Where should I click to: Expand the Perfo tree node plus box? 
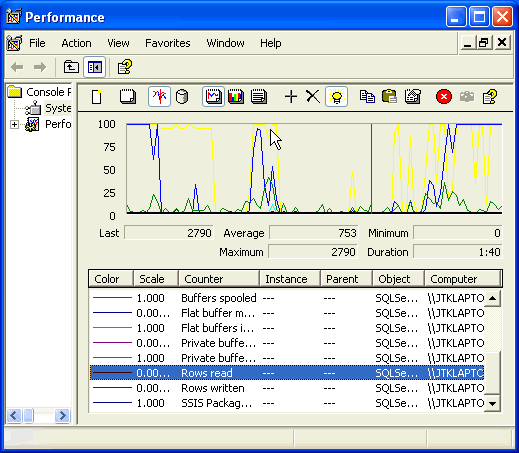tap(14, 125)
